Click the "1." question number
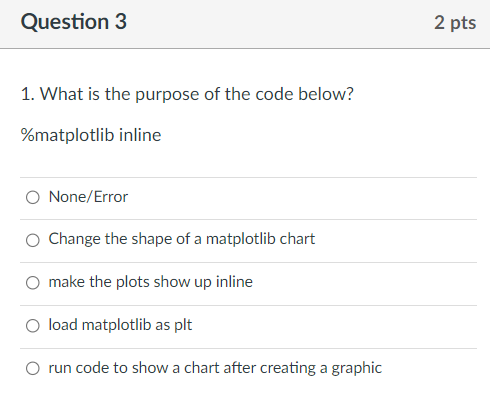Image resolution: width=490 pixels, height=403 pixels. tap(28, 94)
